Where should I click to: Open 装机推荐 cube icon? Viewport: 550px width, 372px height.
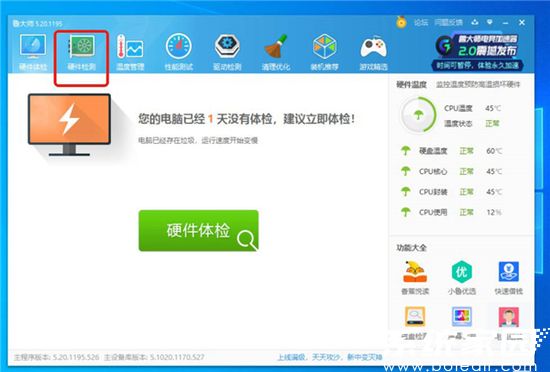(324, 53)
